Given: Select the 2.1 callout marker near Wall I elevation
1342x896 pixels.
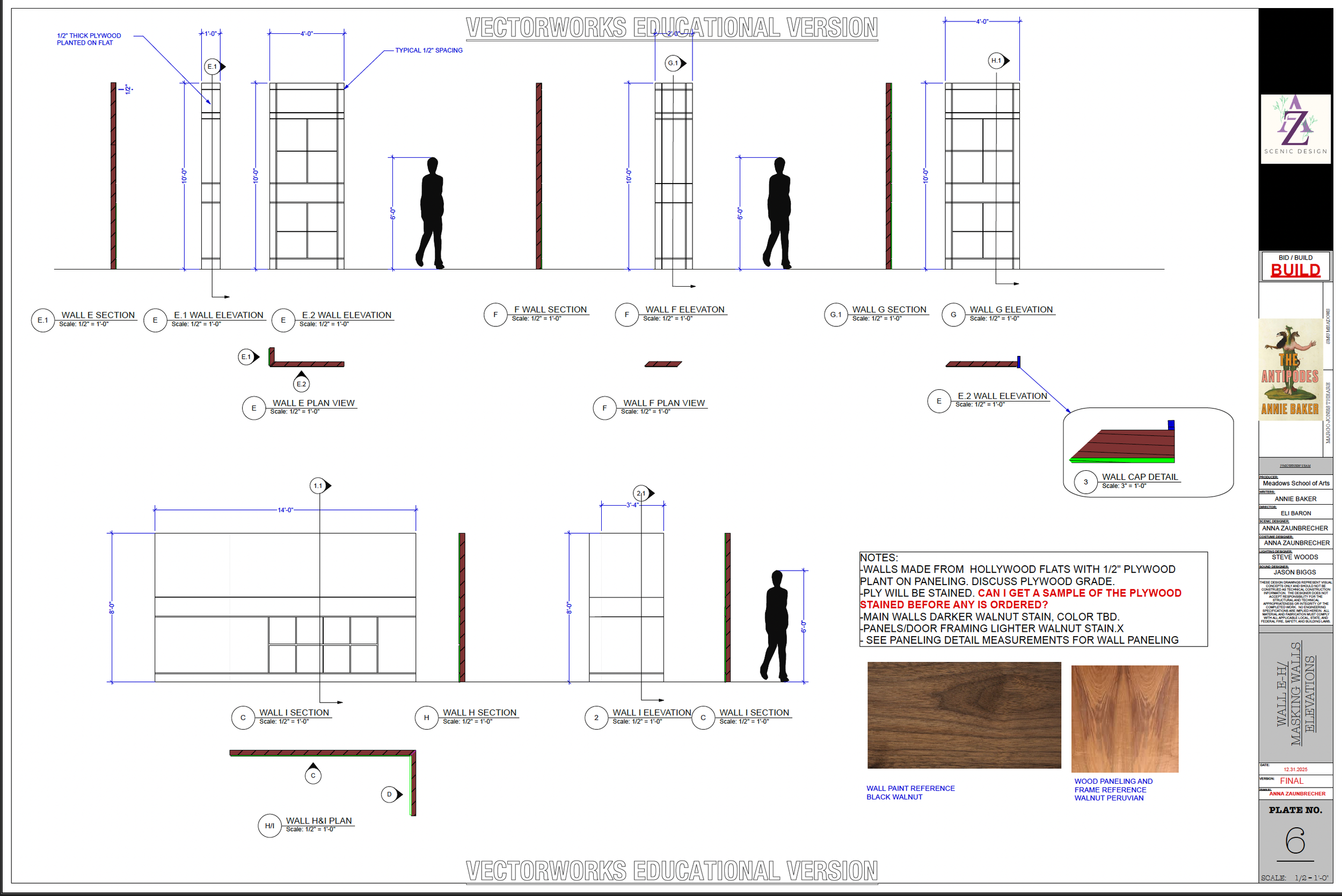Looking at the screenshot, I should click(641, 493).
